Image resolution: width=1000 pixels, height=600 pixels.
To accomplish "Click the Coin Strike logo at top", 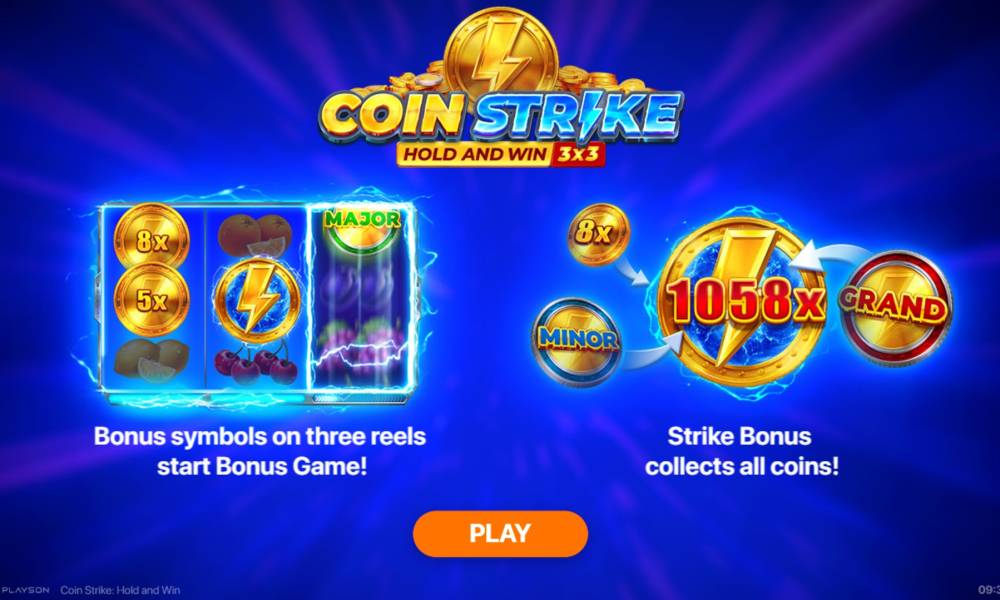I will (501, 117).
